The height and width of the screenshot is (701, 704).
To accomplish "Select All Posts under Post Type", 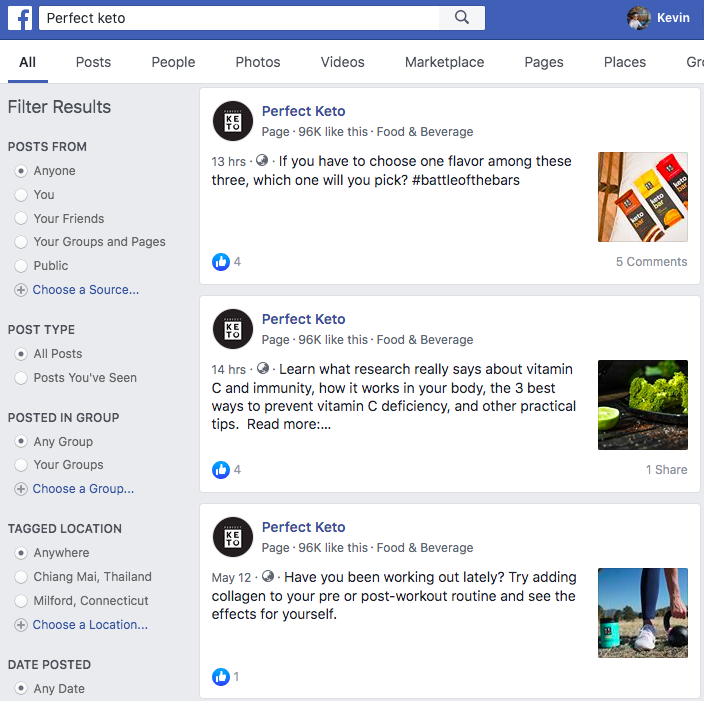I will coord(21,354).
